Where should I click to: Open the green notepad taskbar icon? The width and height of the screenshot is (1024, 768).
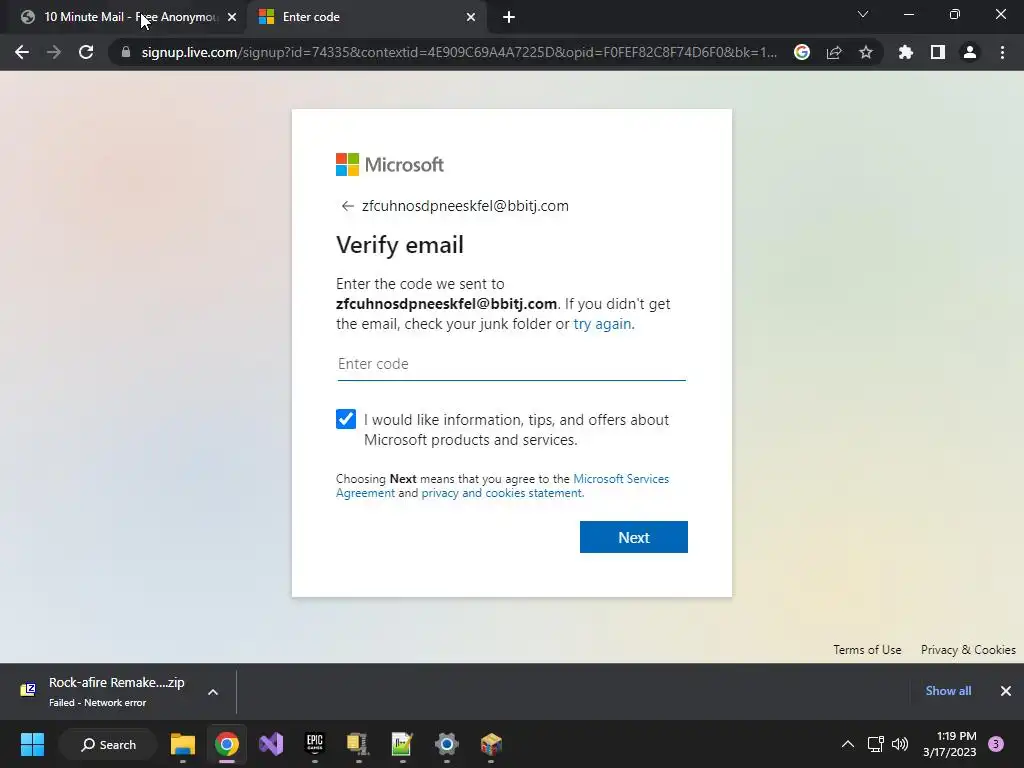click(402, 744)
